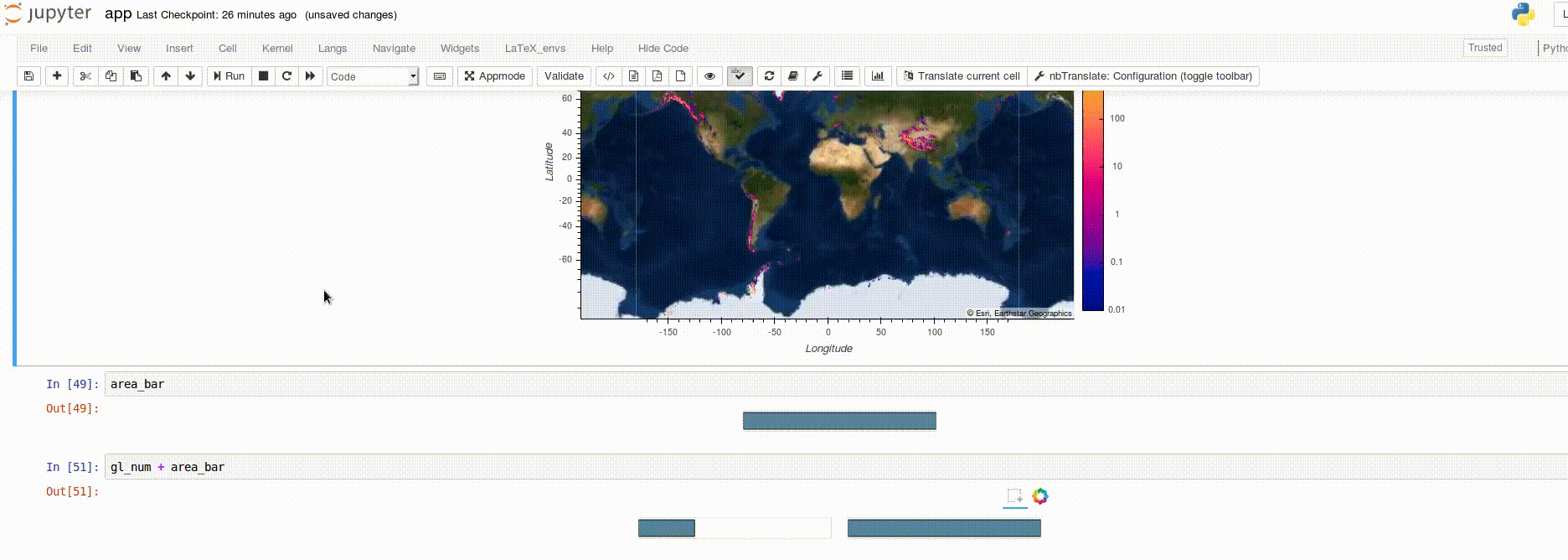Move the selected cell down
This screenshot has width=1568, height=560.
coord(190,76)
